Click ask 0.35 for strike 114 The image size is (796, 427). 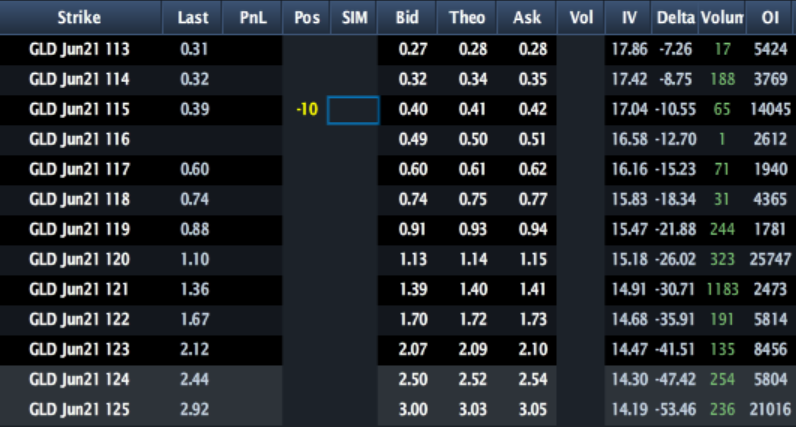(x=533, y=80)
